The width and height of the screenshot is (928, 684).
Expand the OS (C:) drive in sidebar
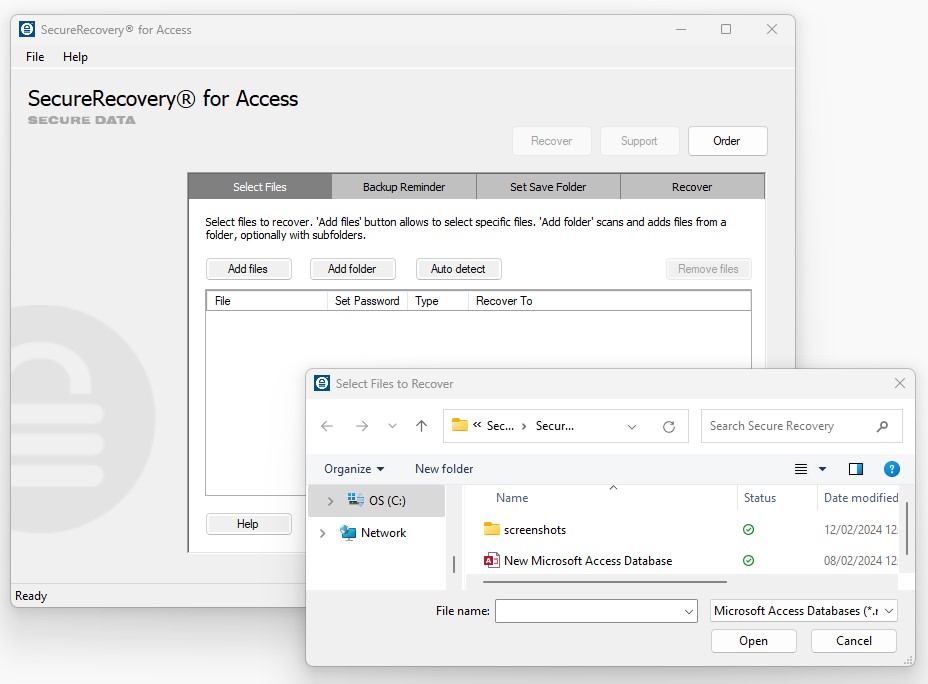click(x=330, y=500)
